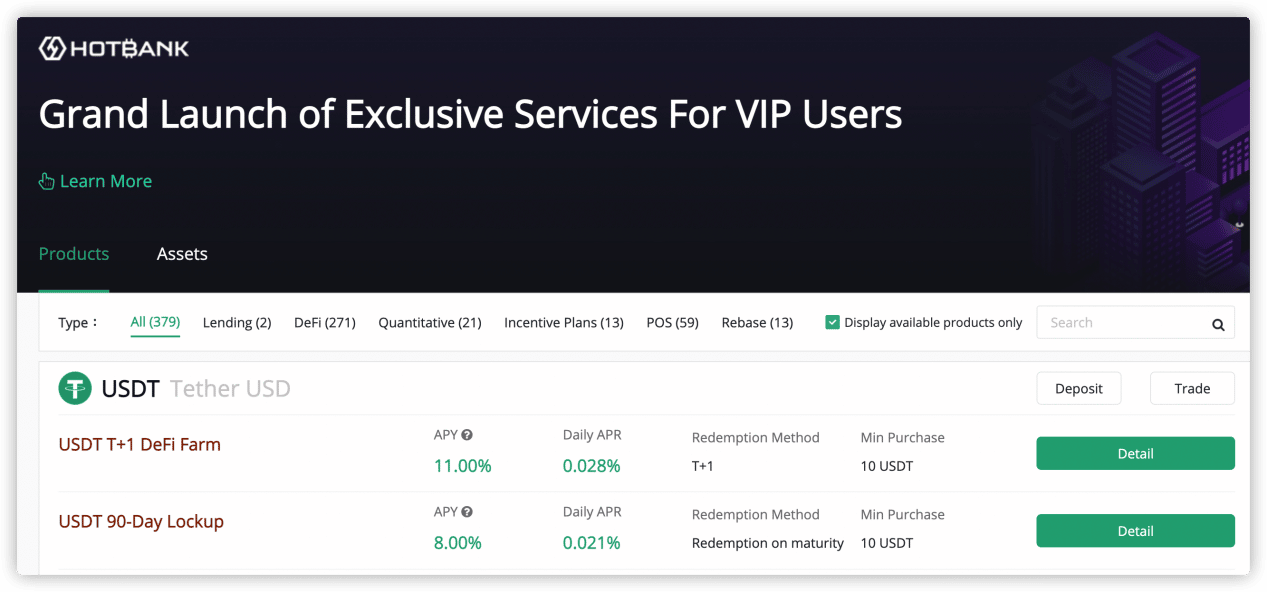Select Rebase (13) filter
The height and width of the screenshot is (592, 1267).
(757, 323)
